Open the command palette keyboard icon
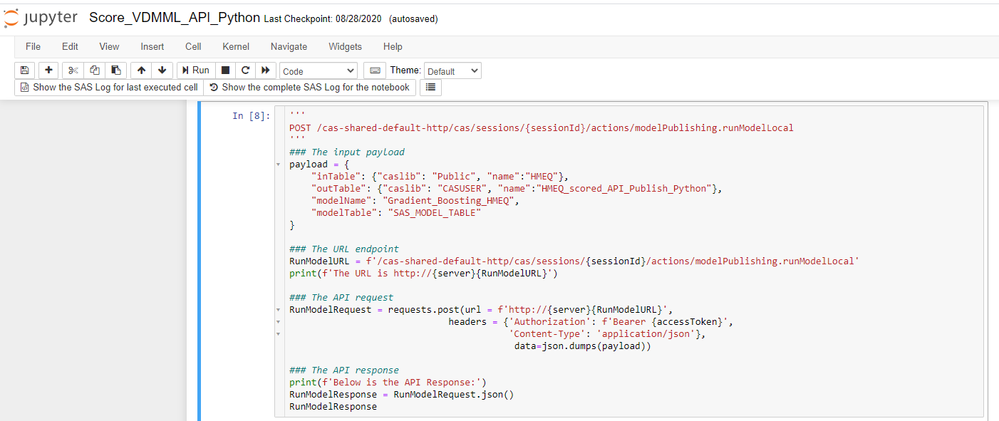 [375, 71]
